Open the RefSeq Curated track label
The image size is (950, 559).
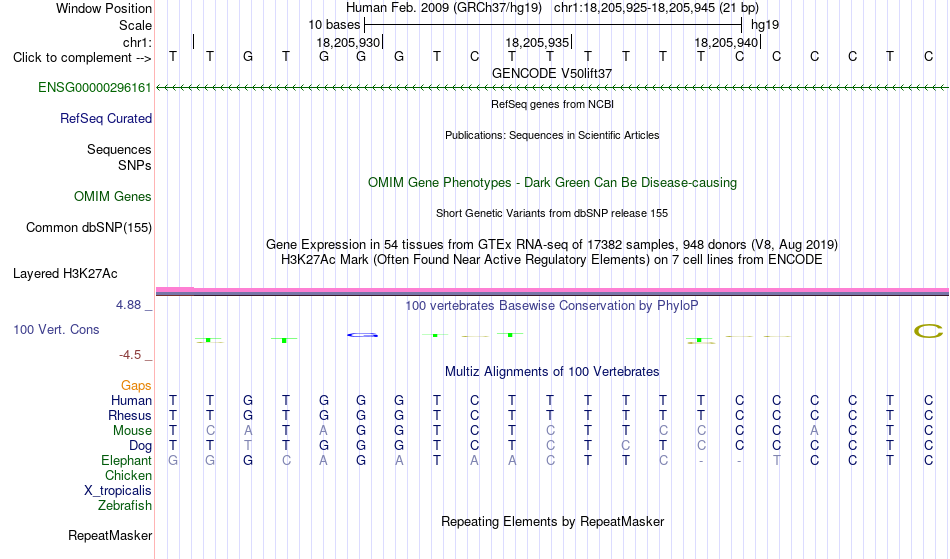106,119
